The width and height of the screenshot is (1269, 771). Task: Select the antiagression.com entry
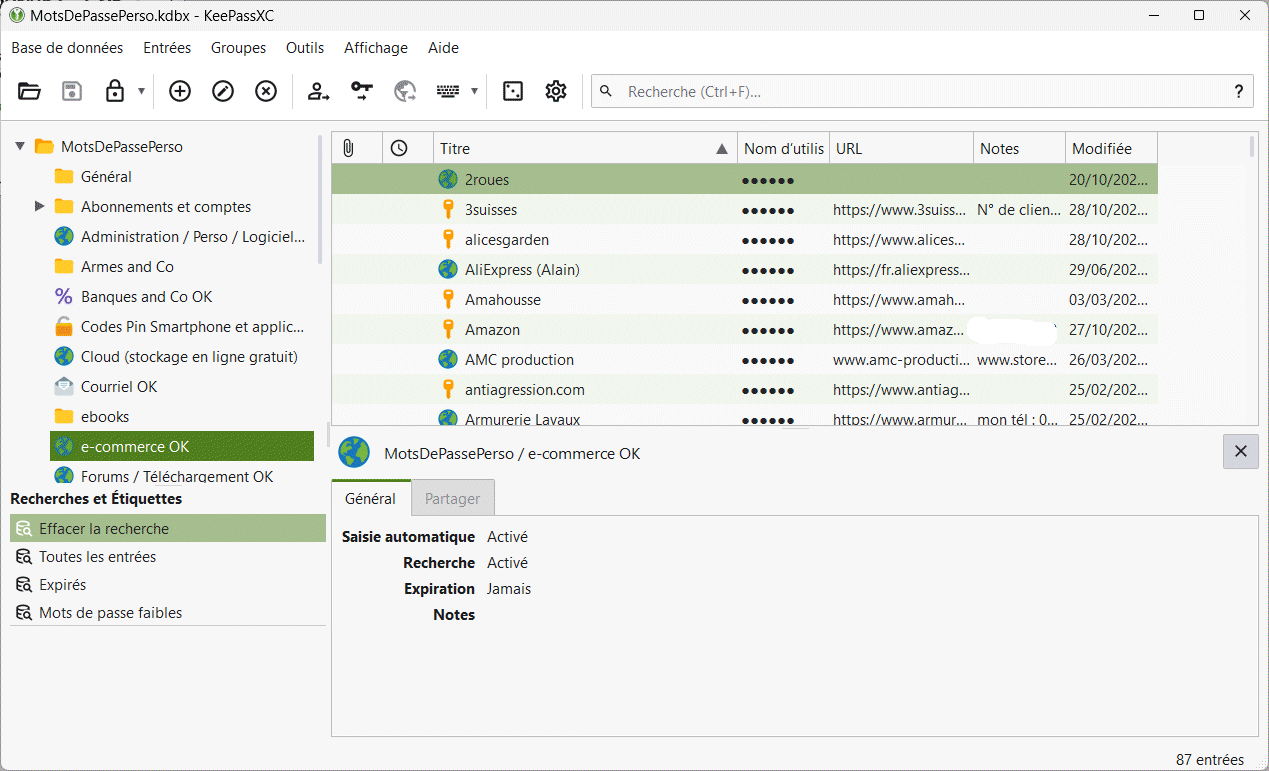(745, 390)
